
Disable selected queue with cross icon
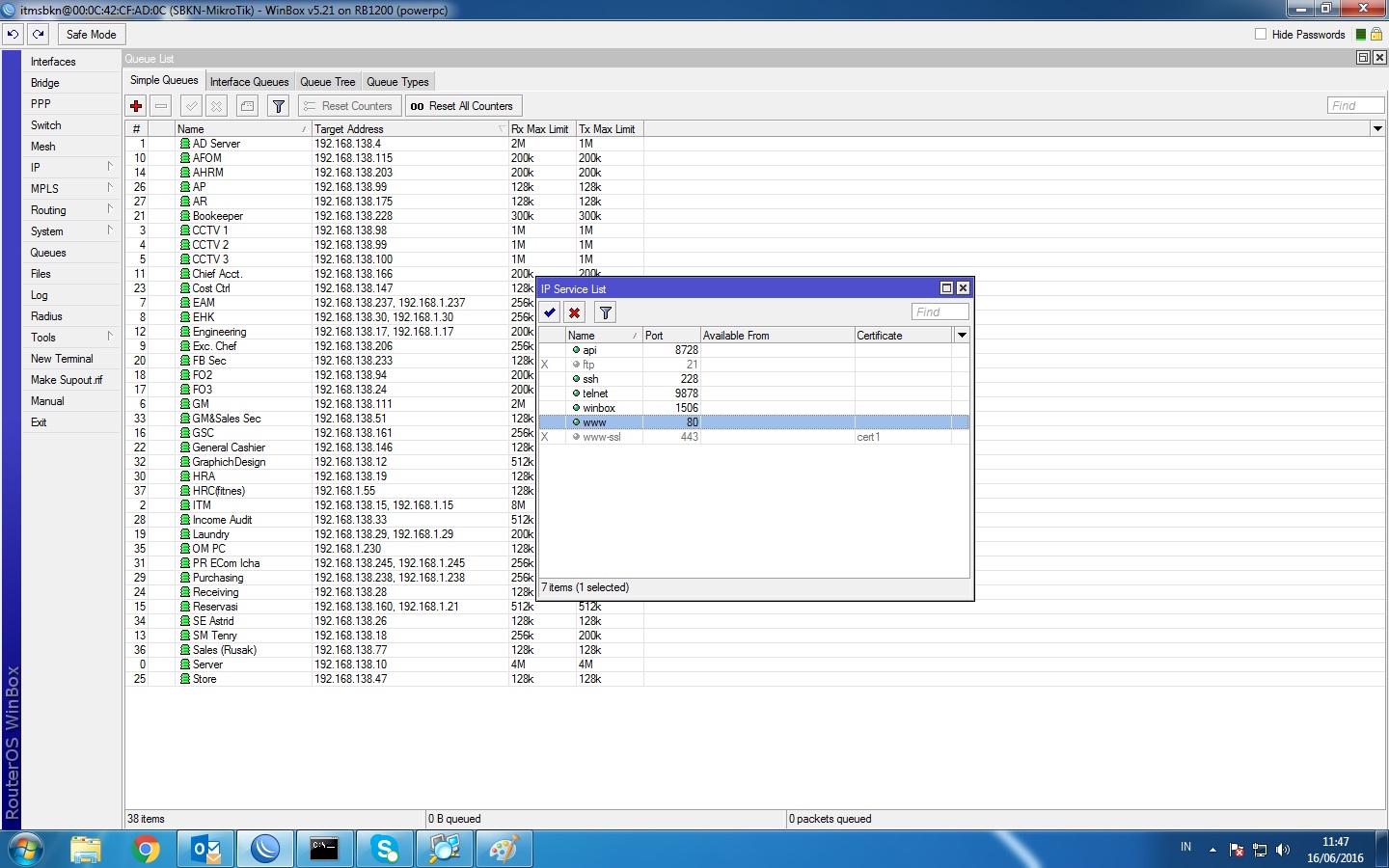click(x=217, y=106)
